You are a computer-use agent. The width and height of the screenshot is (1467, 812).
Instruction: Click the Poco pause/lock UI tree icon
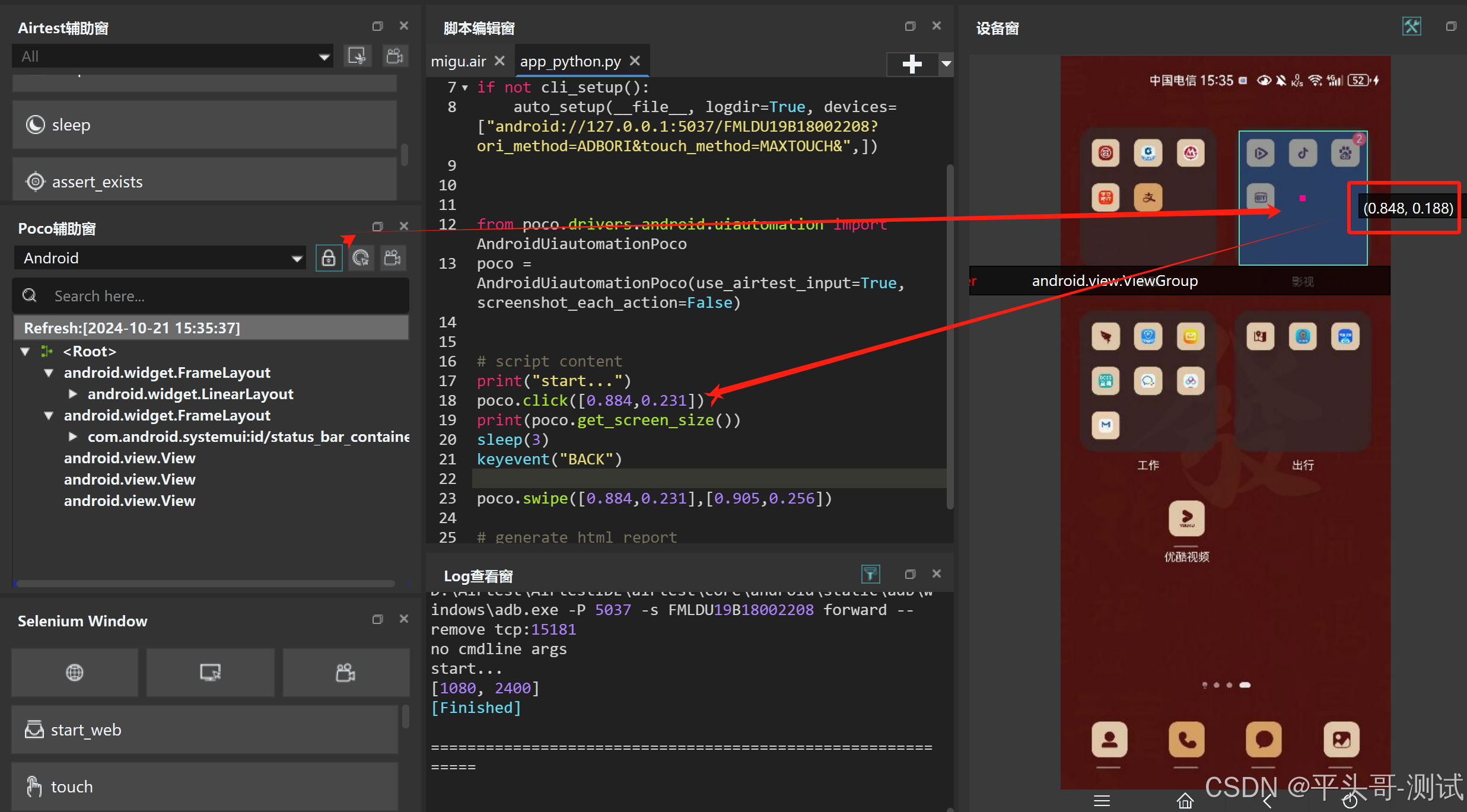point(329,258)
